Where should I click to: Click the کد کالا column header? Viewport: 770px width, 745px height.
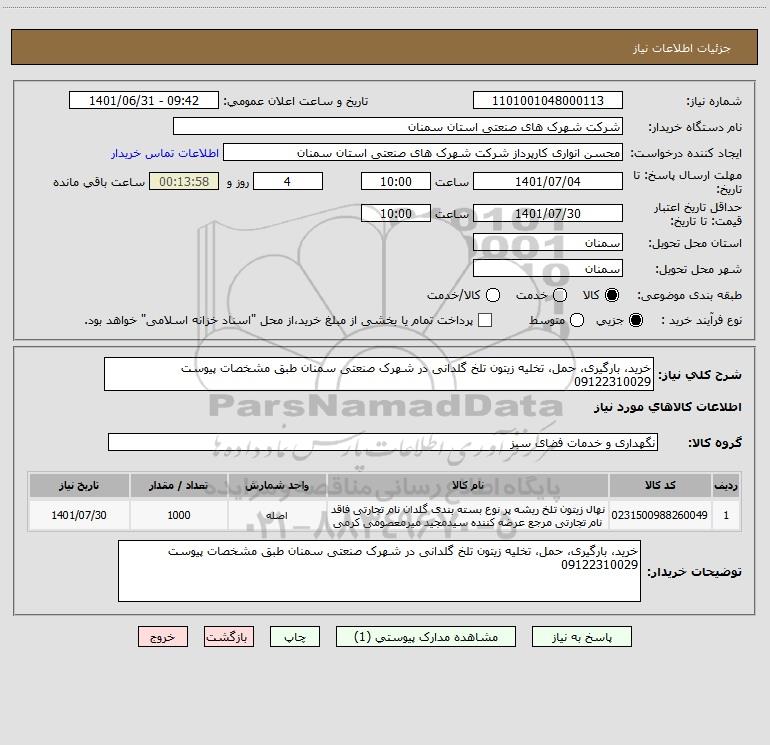pos(660,485)
